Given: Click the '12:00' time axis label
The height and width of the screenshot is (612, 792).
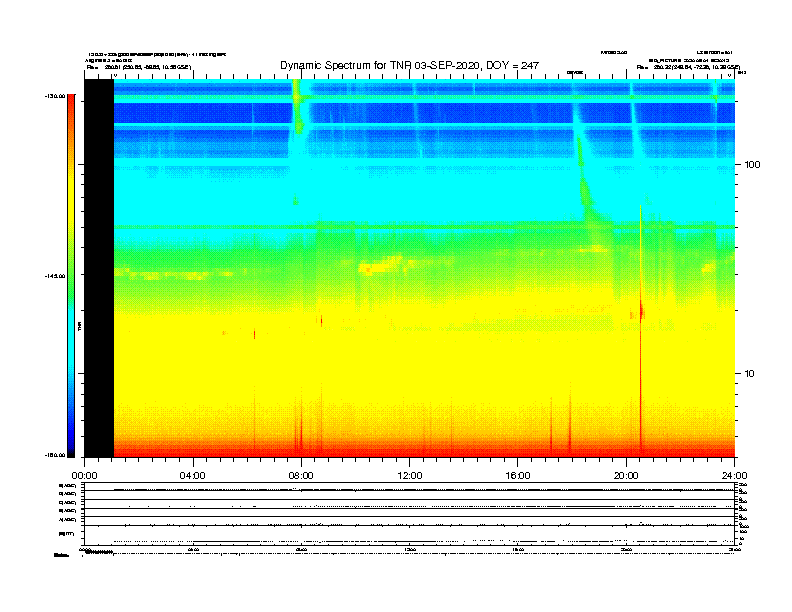Looking at the screenshot, I should 410,476.
